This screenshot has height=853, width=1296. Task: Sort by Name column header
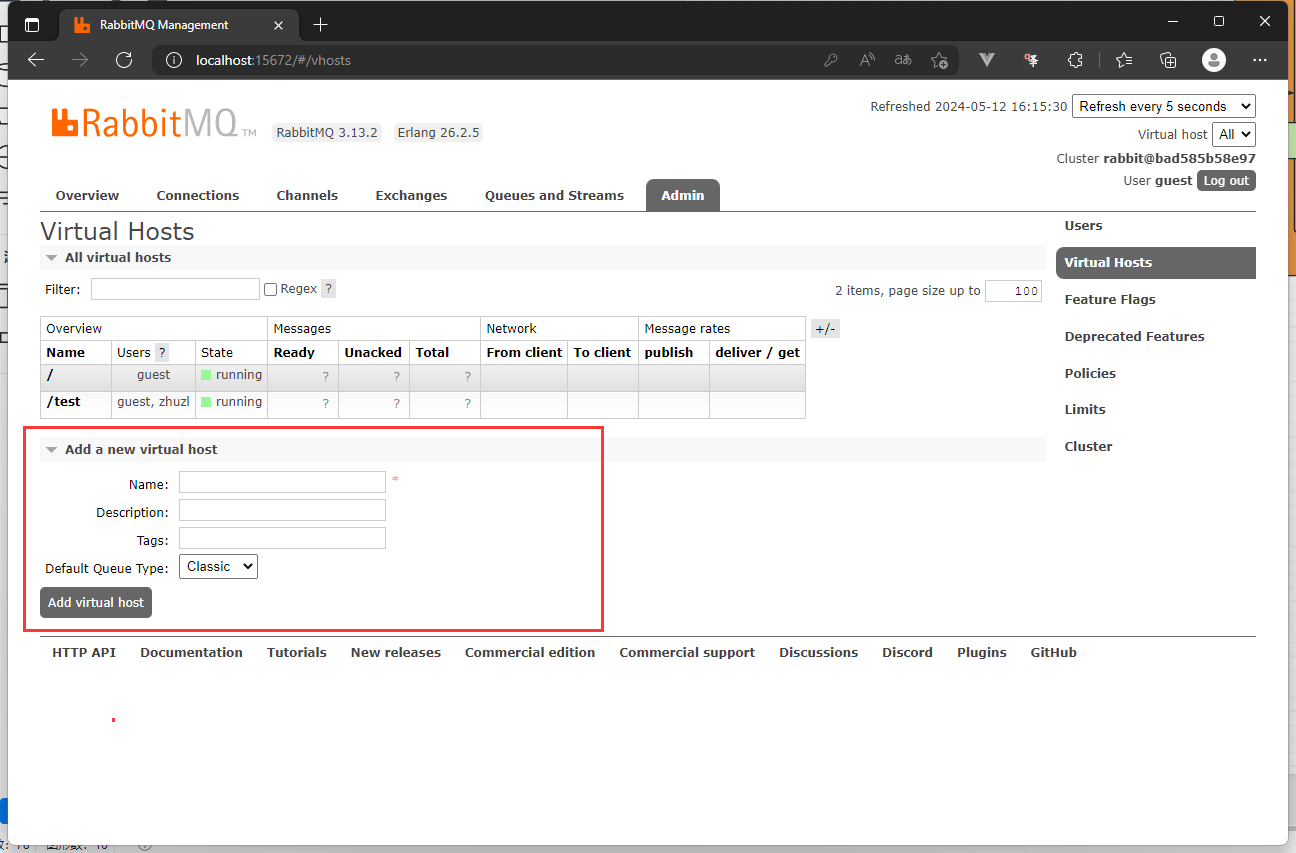point(66,352)
